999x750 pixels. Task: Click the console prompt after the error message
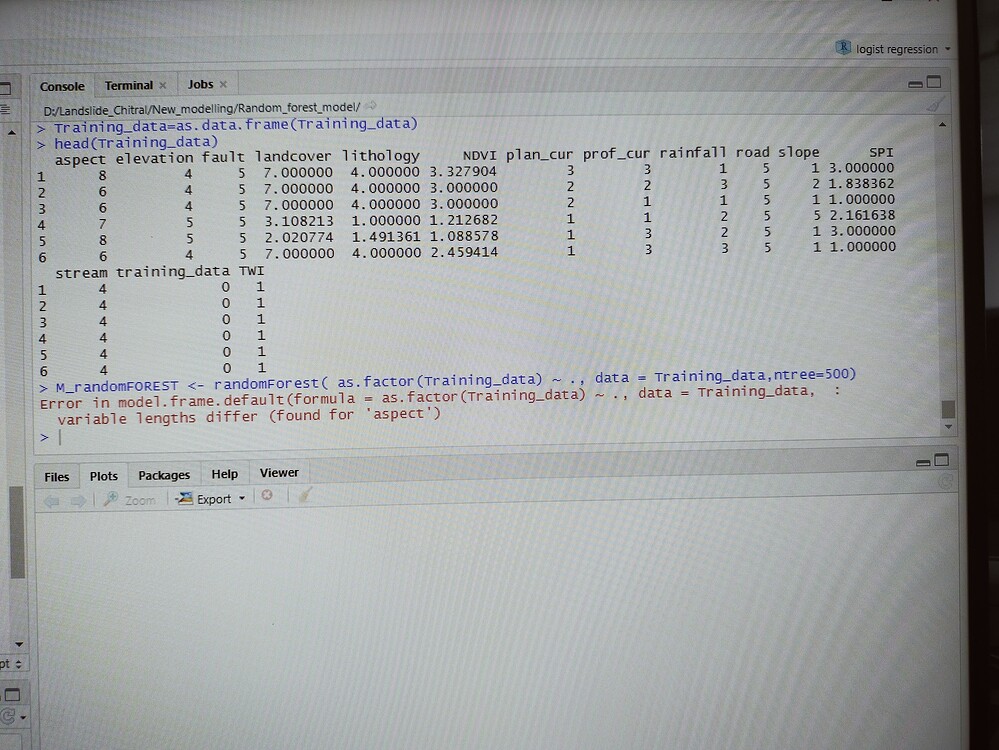[60, 437]
